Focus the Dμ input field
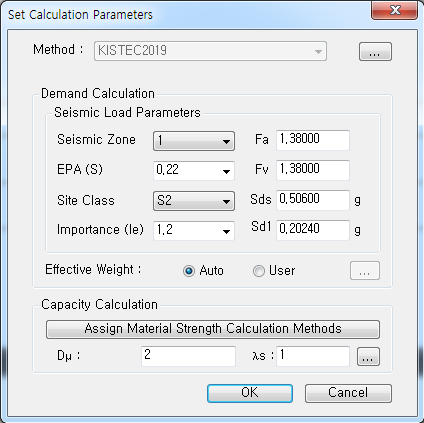Screen dimensions: 424x423 click(x=188, y=356)
